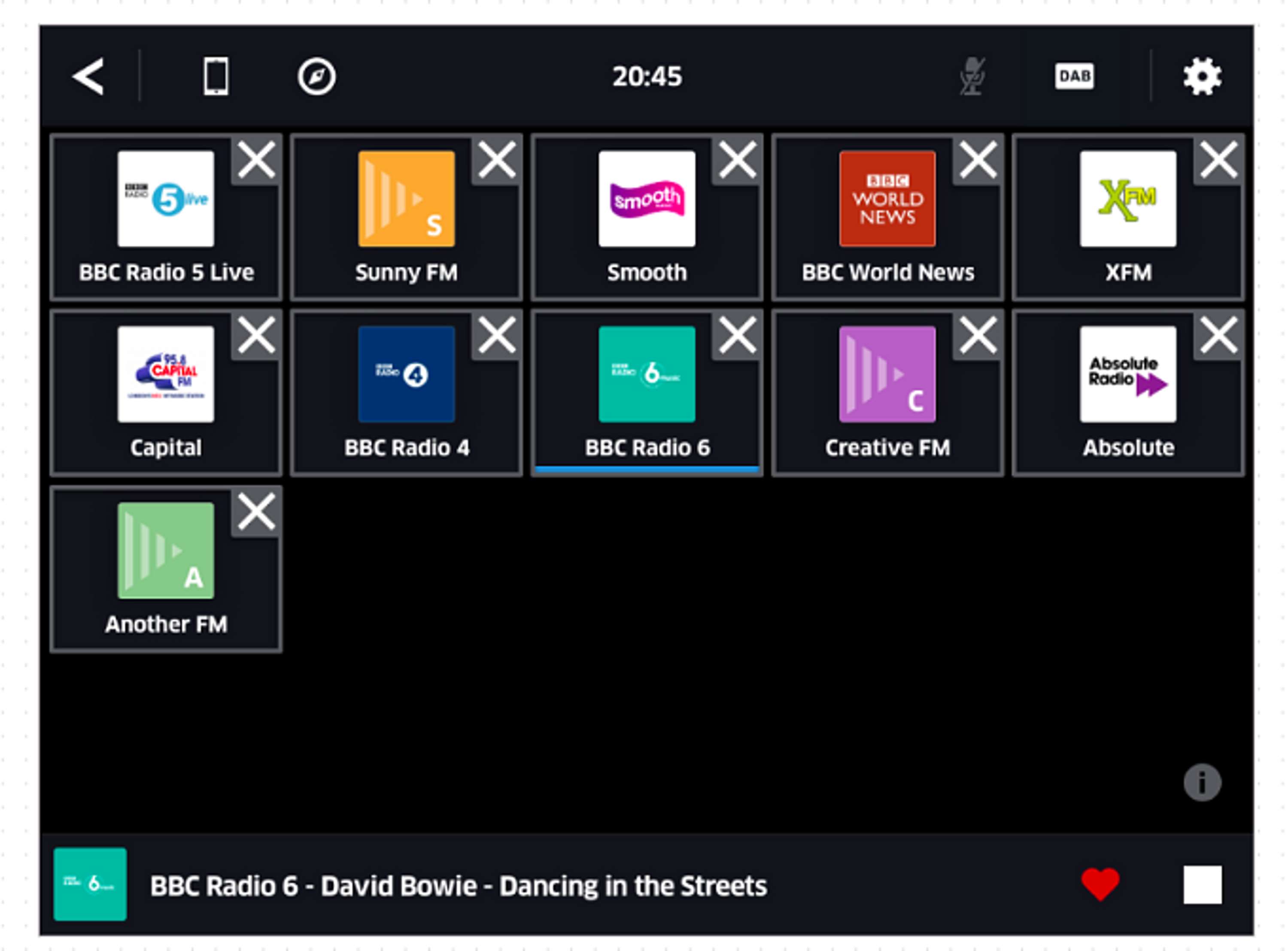Screen dimensions: 1288x951
Task: Tune to Smooth radio logo
Action: 647,199
